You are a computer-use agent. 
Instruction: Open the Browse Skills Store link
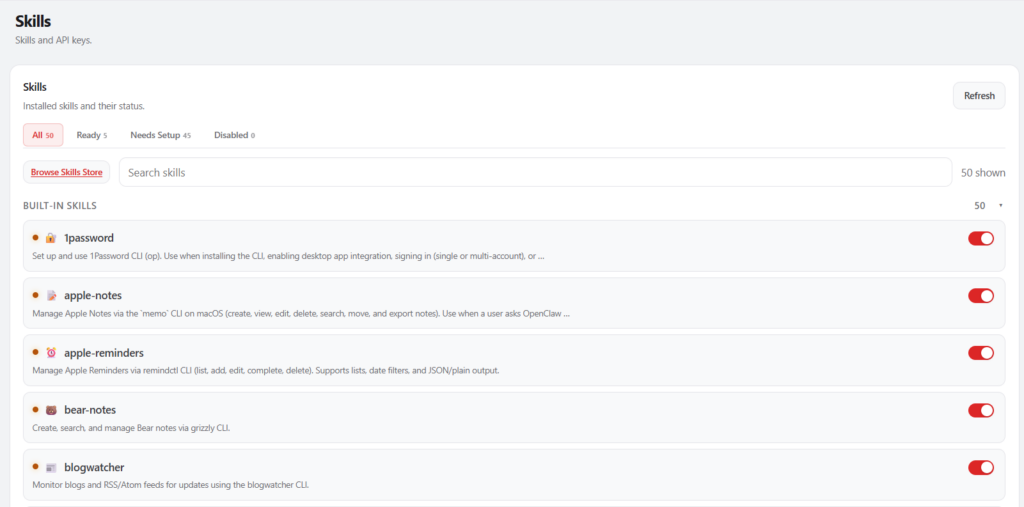pyautogui.click(x=66, y=172)
